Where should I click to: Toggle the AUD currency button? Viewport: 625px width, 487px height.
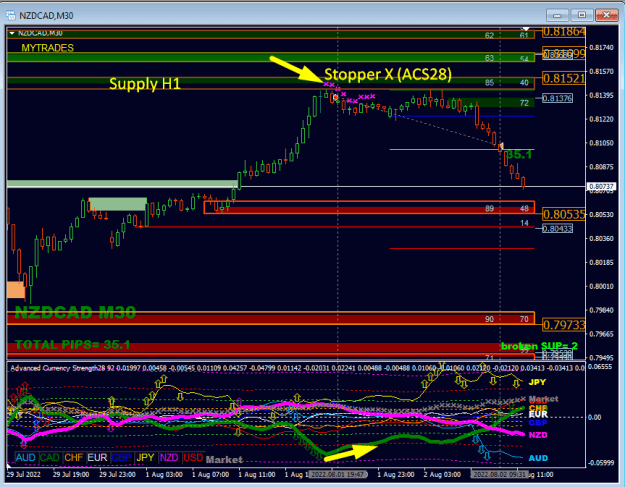[26, 458]
